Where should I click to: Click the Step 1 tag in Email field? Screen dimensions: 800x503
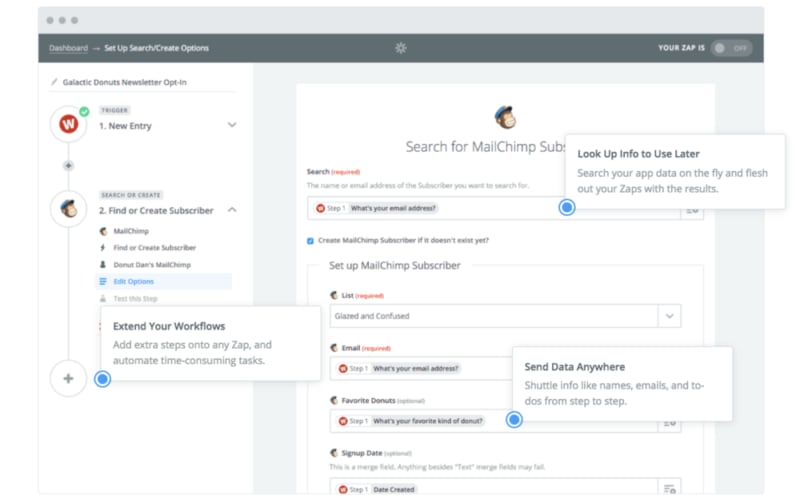[354, 368]
